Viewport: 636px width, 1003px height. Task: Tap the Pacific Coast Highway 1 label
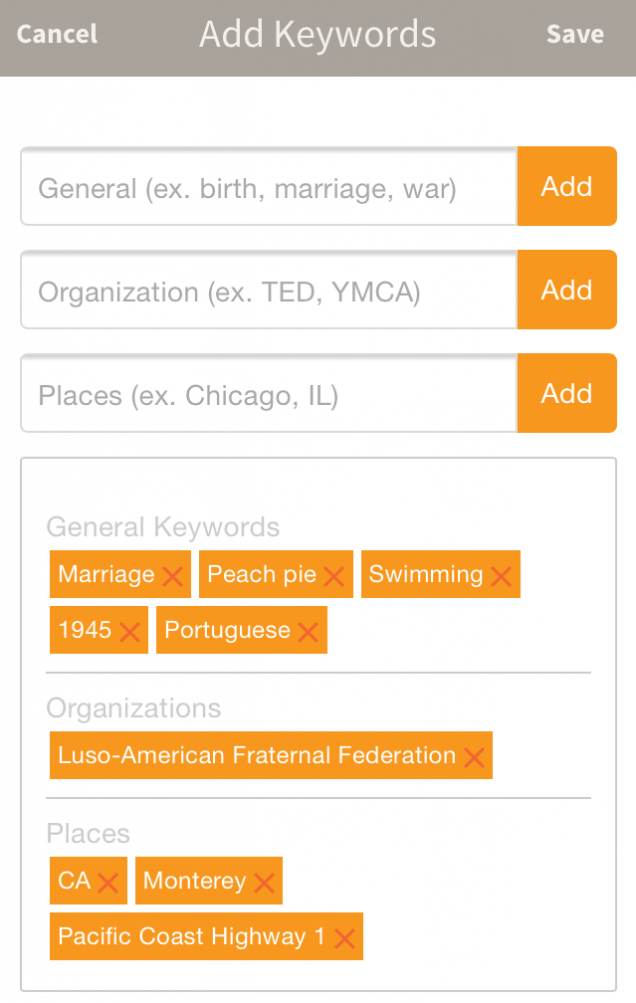coord(191,937)
